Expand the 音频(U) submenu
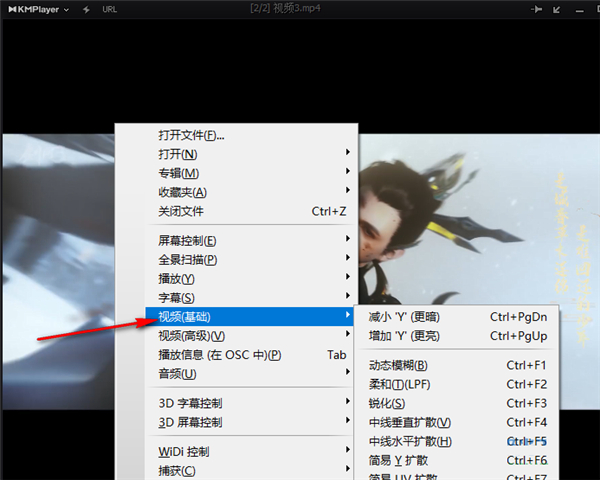The width and height of the screenshot is (600, 480). click(251, 374)
